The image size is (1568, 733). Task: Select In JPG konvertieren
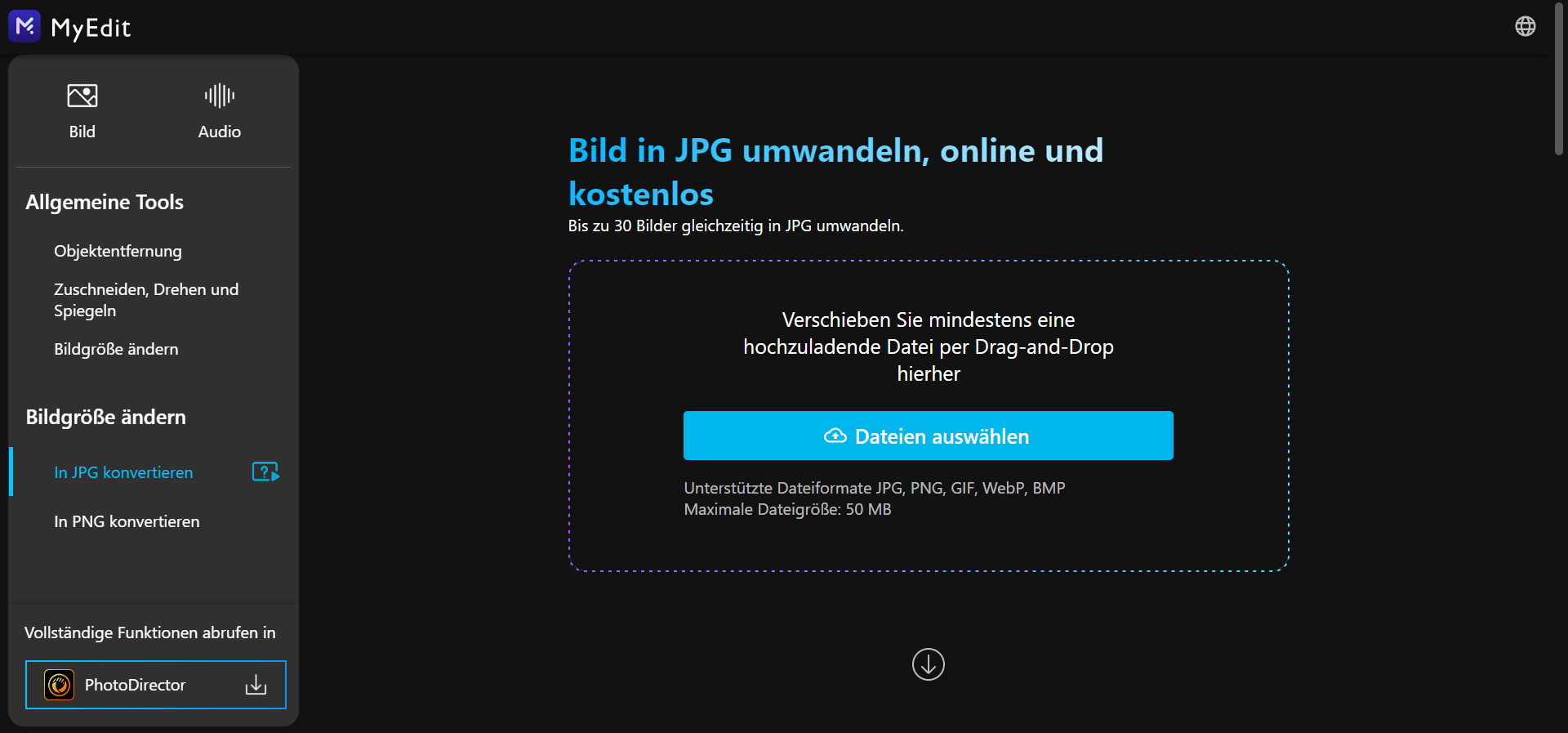tap(123, 472)
